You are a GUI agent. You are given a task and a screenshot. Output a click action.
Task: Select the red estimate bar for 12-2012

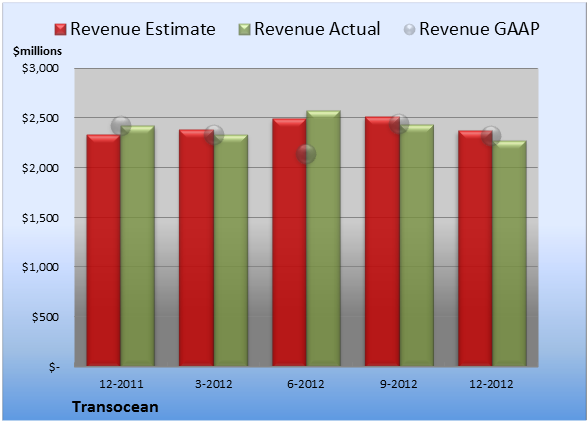coord(475,248)
